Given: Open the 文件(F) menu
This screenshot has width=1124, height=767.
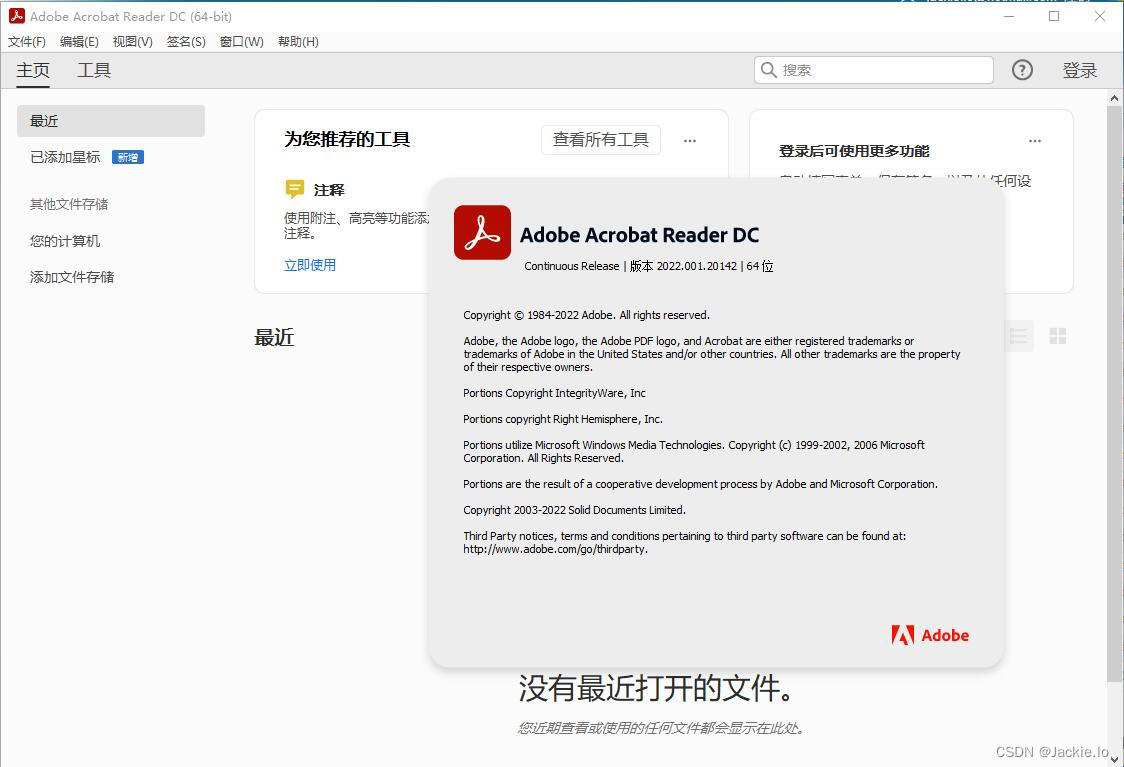Looking at the screenshot, I should click(x=27, y=42).
